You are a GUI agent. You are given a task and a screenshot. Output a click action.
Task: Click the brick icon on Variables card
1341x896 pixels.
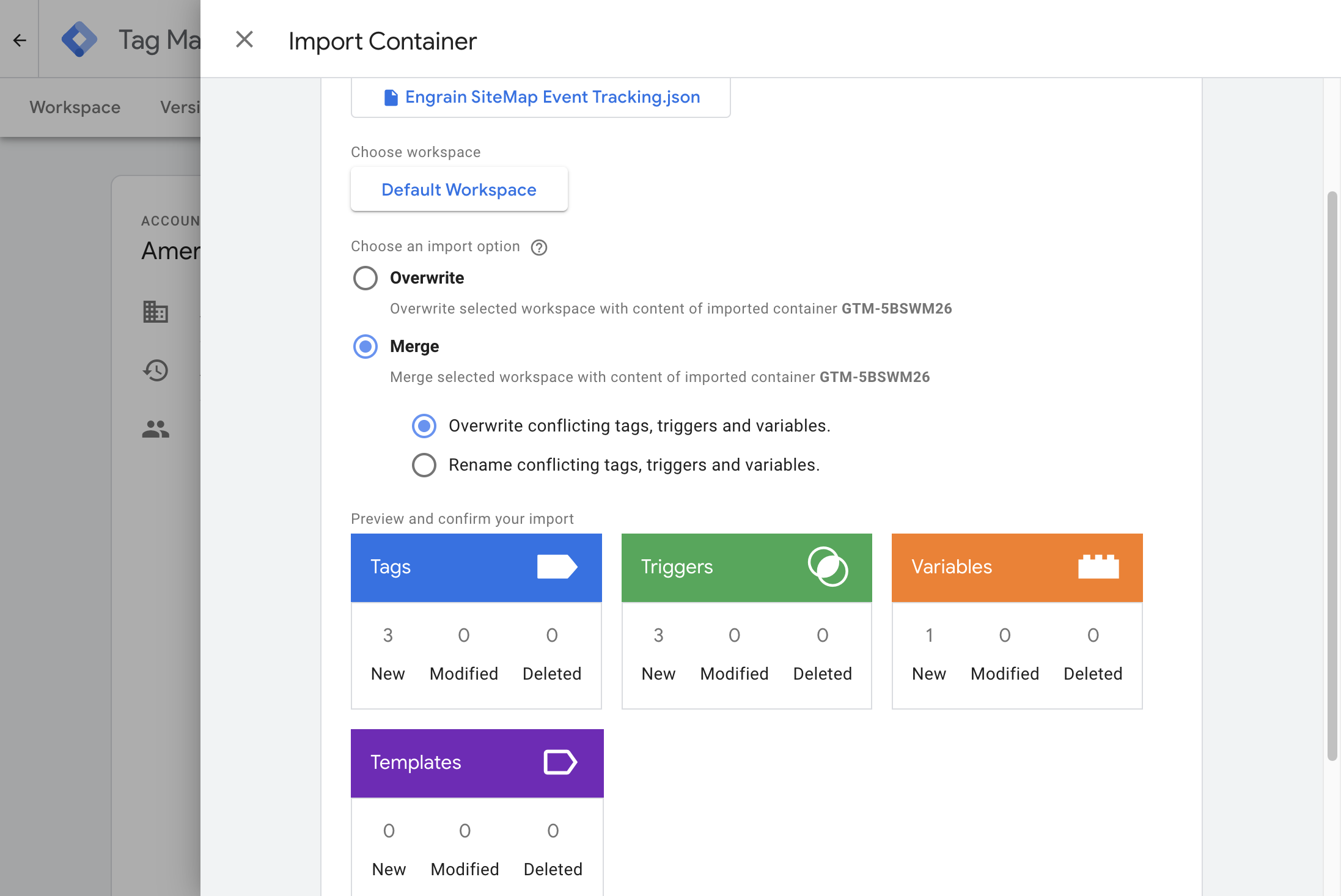(x=1098, y=567)
